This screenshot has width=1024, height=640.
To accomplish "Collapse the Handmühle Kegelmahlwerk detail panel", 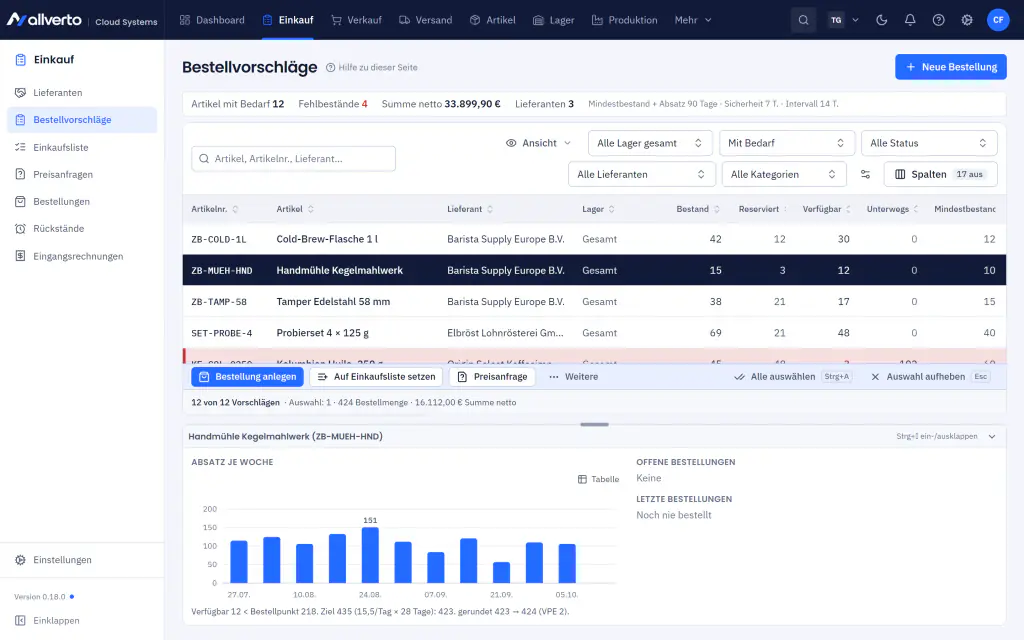I will [992, 436].
